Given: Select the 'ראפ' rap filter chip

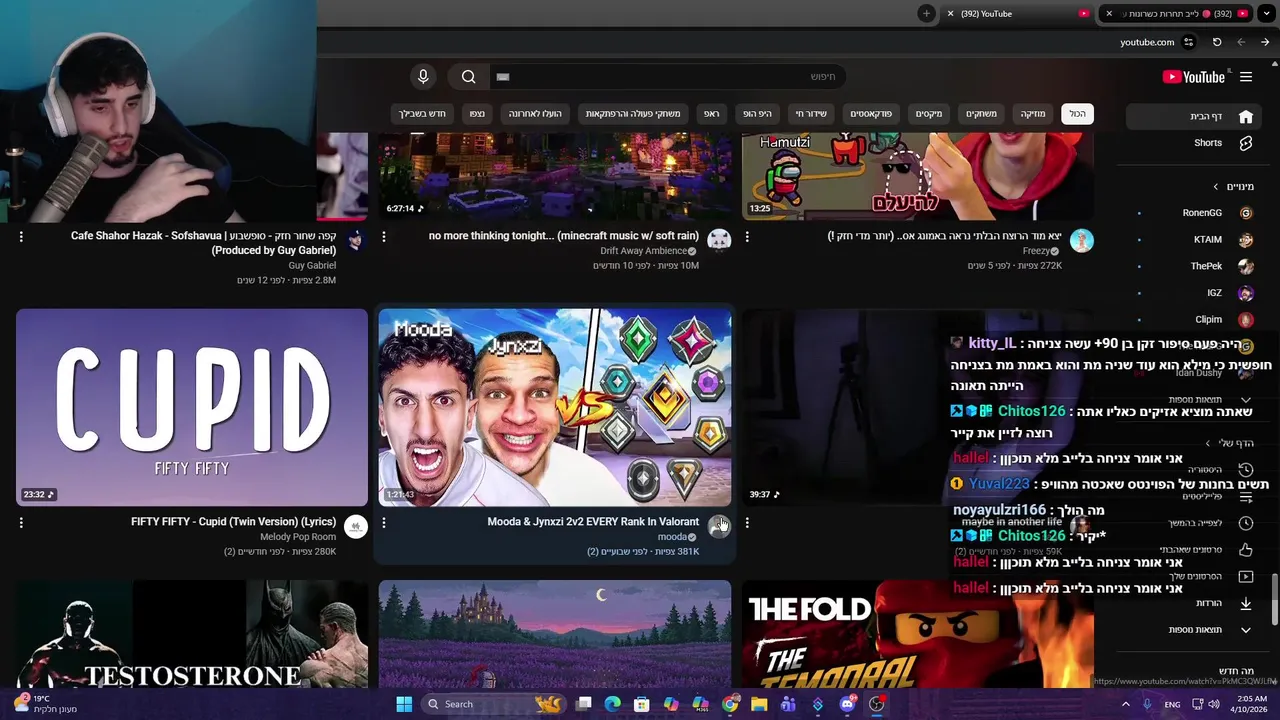Looking at the screenshot, I should [712, 114].
